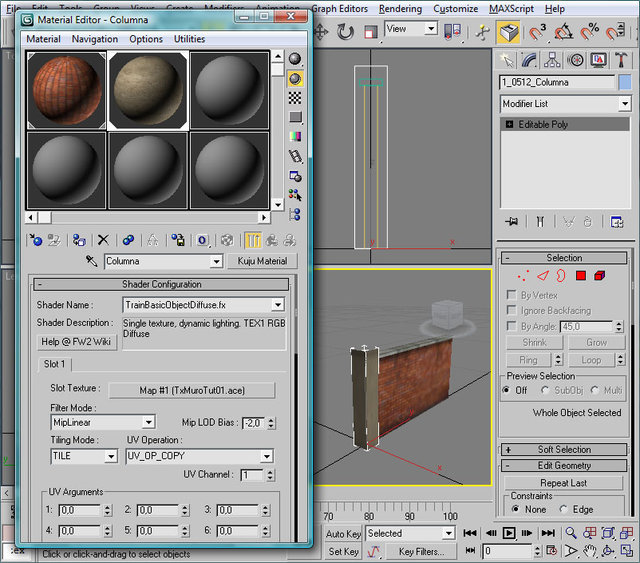Select Edge constraint radio button
Image resolution: width=640 pixels, height=563 pixels.
click(x=565, y=509)
